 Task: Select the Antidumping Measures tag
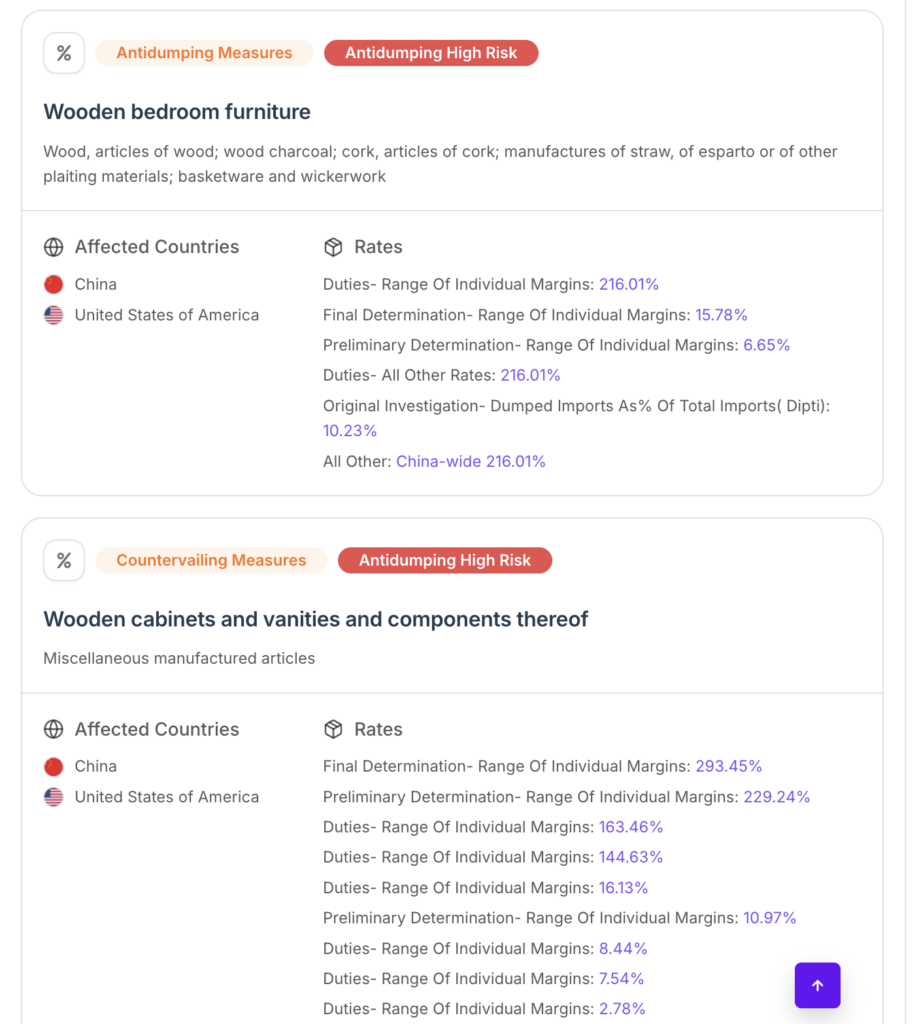[x=204, y=53]
